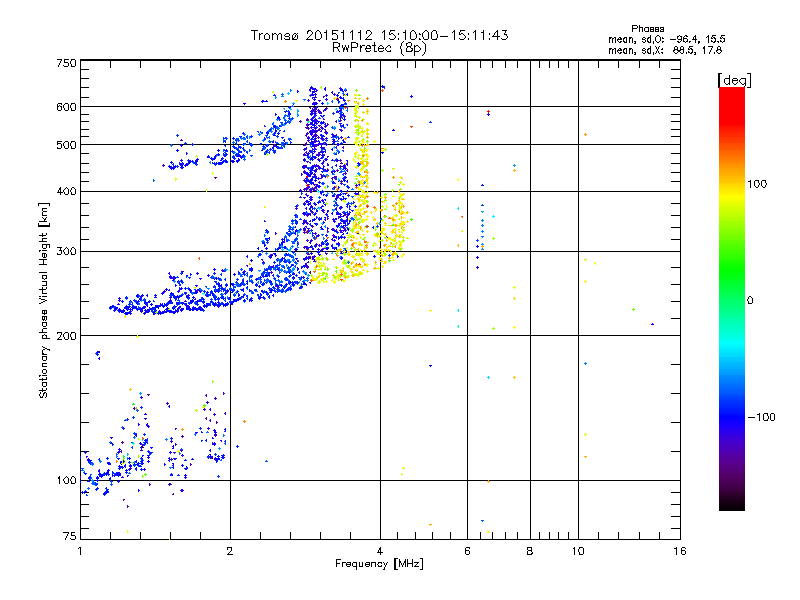
Task: Click the y-axis tick label '500'
Action: pos(66,145)
